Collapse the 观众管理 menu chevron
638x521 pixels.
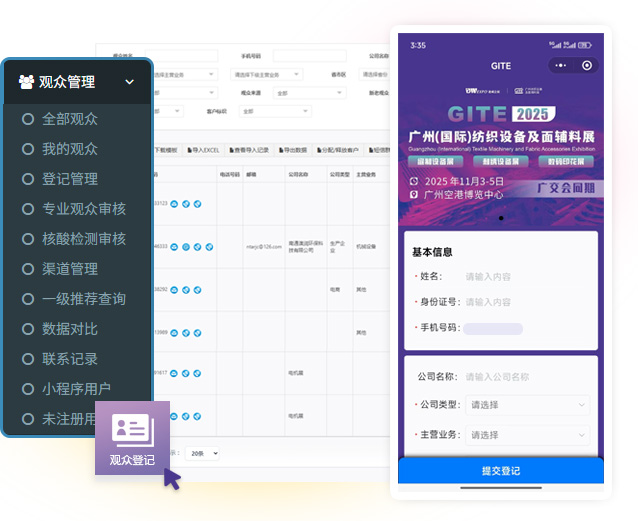coord(130,82)
